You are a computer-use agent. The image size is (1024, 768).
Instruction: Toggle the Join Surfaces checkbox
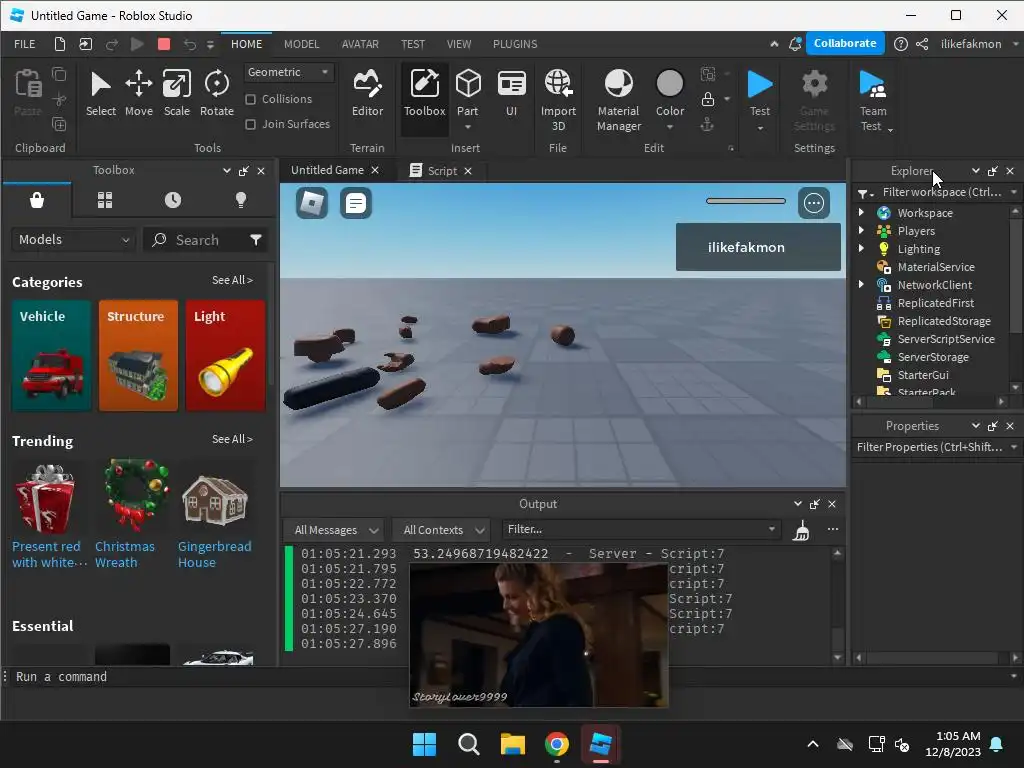point(251,124)
